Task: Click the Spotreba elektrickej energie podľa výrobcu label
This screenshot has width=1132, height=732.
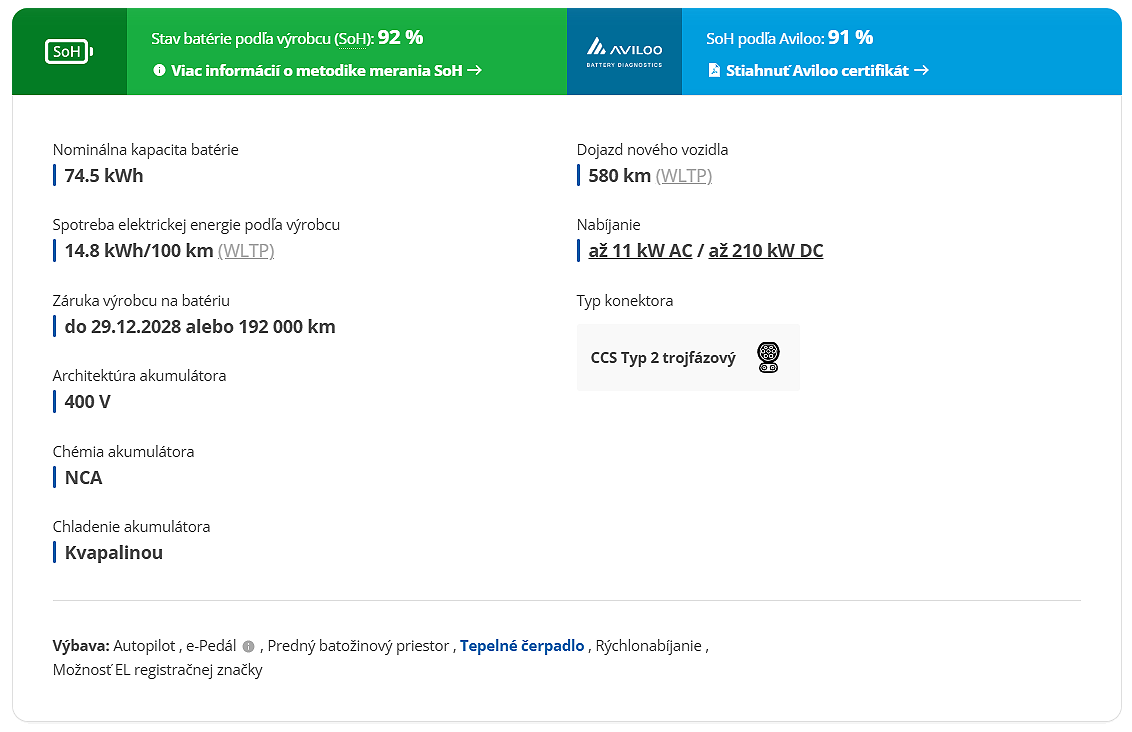Action: pos(196,225)
